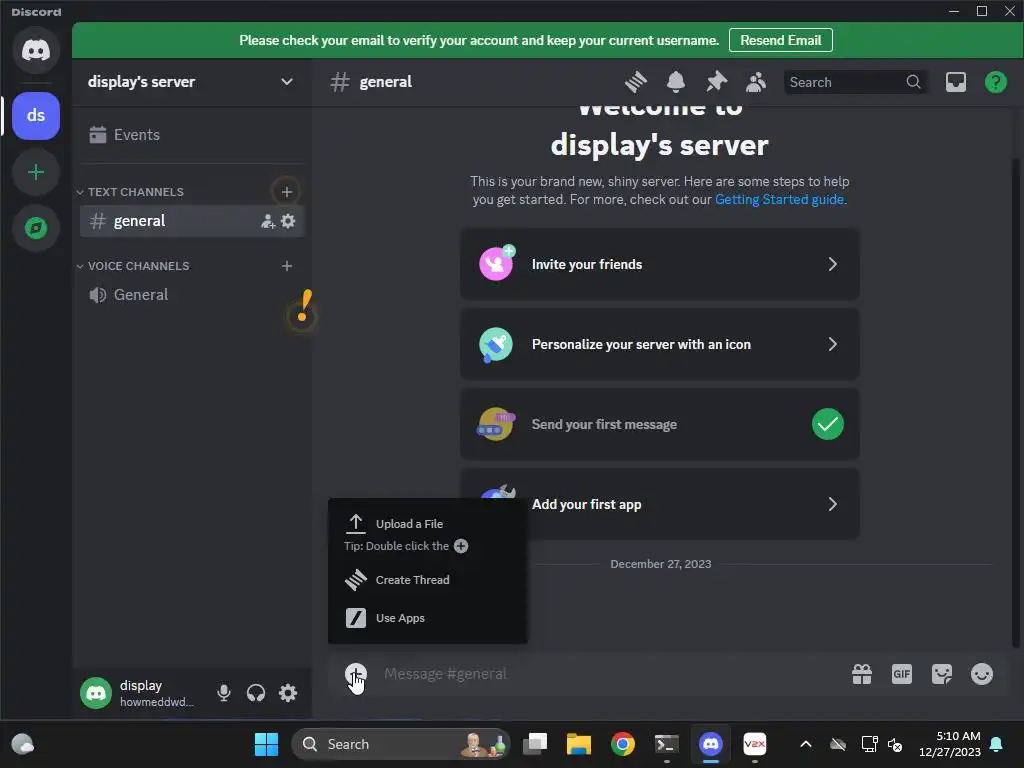Click the message bar plus attach button

click(x=356, y=674)
